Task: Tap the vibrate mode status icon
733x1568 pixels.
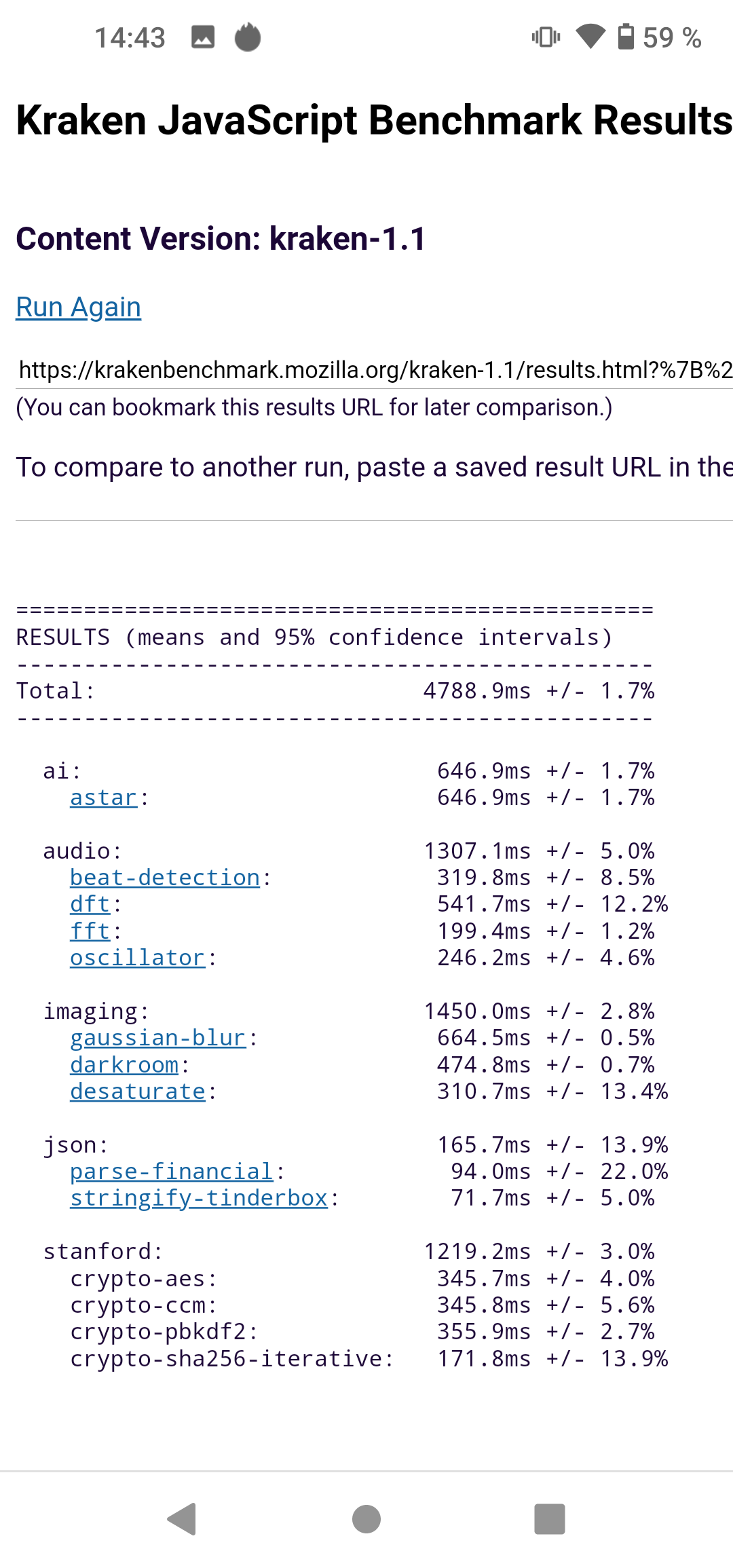Action: [546, 37]
